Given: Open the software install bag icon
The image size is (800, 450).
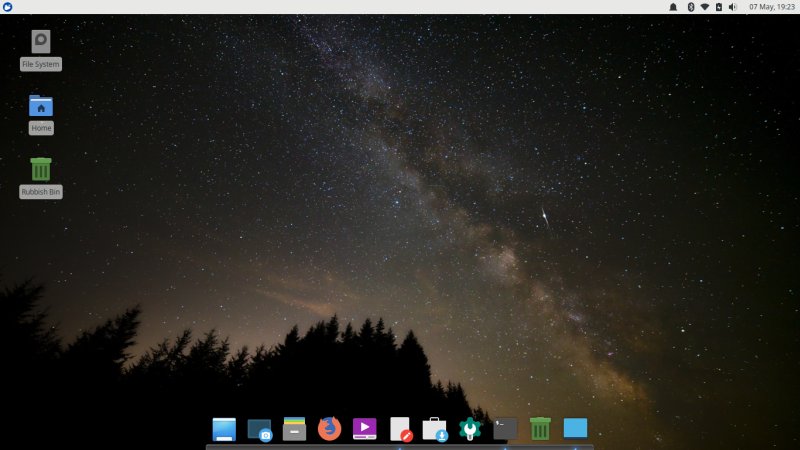Looking at the screenshot, I should point(435,430).
